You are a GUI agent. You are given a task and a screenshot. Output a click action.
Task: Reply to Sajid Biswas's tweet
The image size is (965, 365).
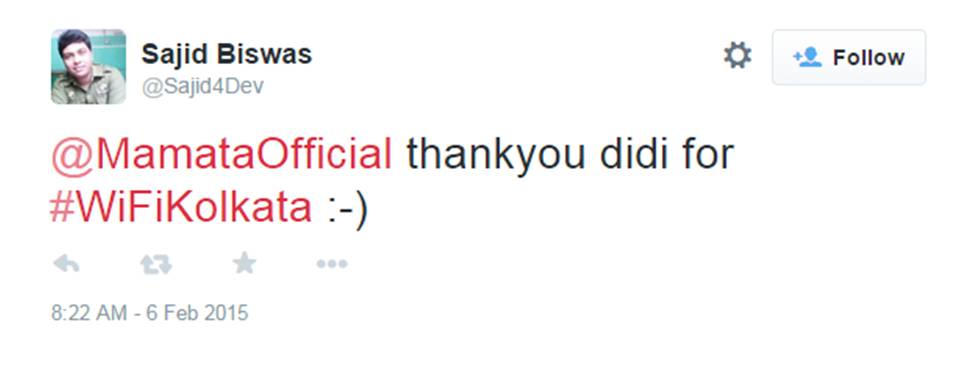(x=66, y=264)
